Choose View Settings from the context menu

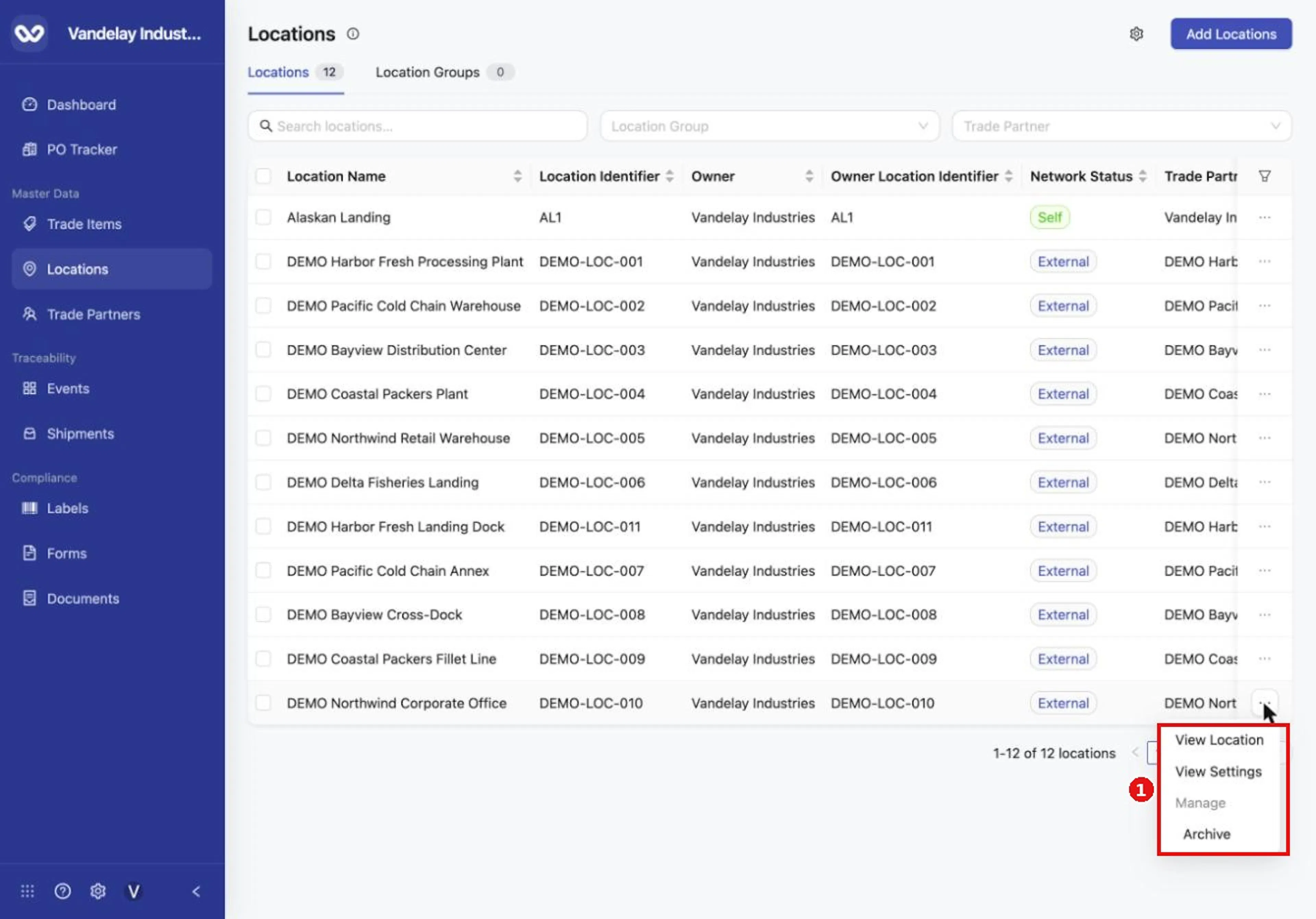[1218, 772]
